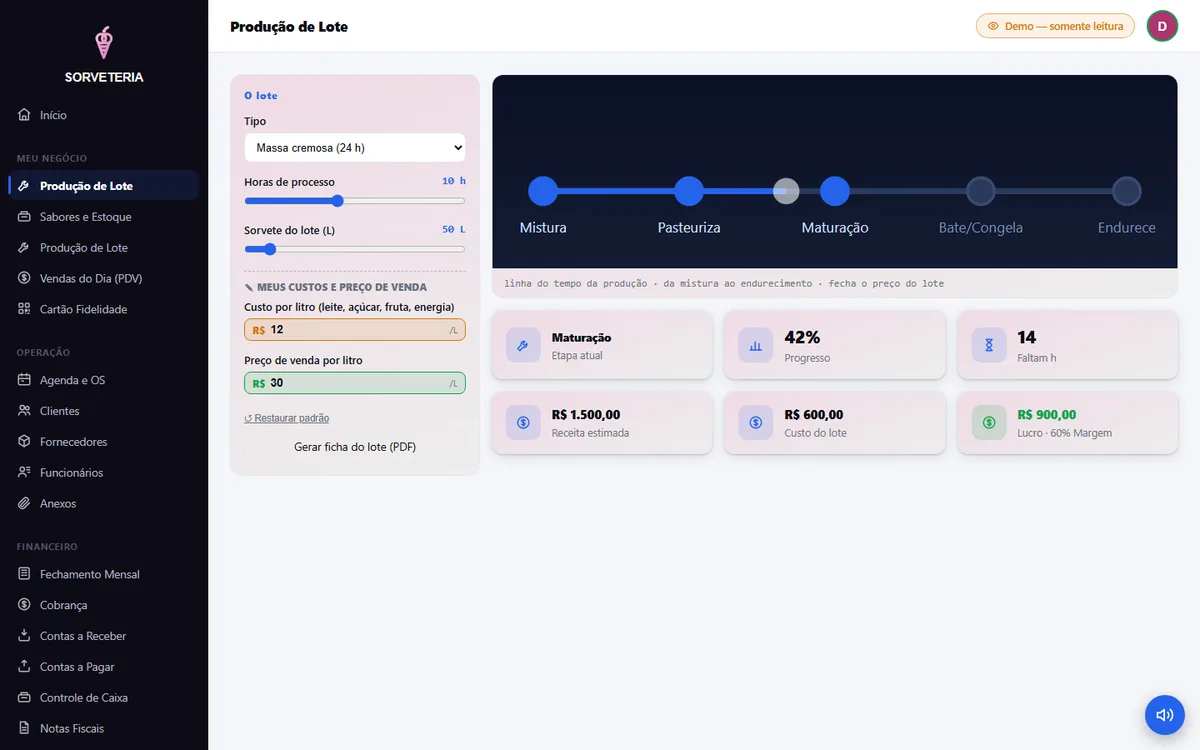Click the bar chart icon in Progresso card
1200x750 pixels.
[x=755, y=345]
